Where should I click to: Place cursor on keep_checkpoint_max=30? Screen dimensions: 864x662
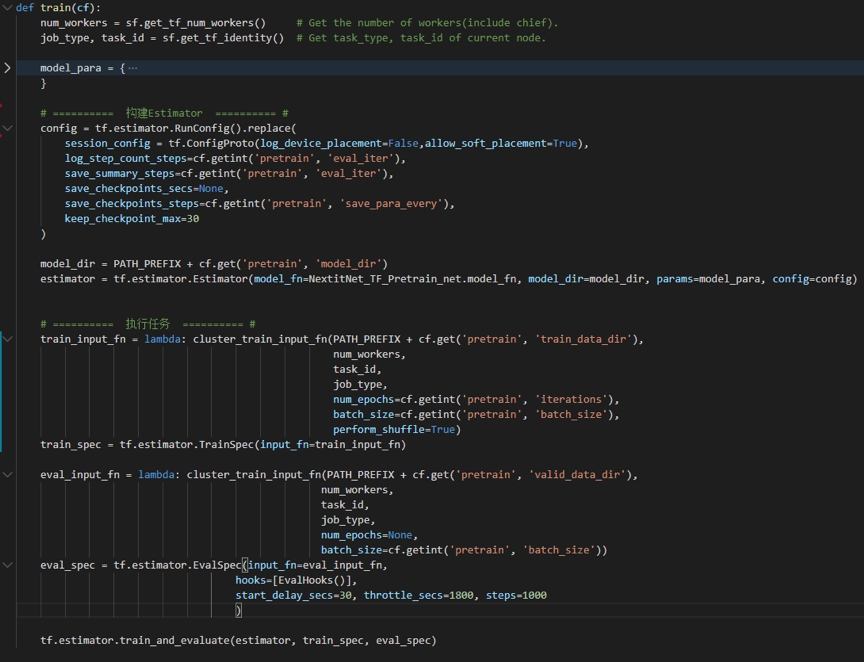point(131,218)
